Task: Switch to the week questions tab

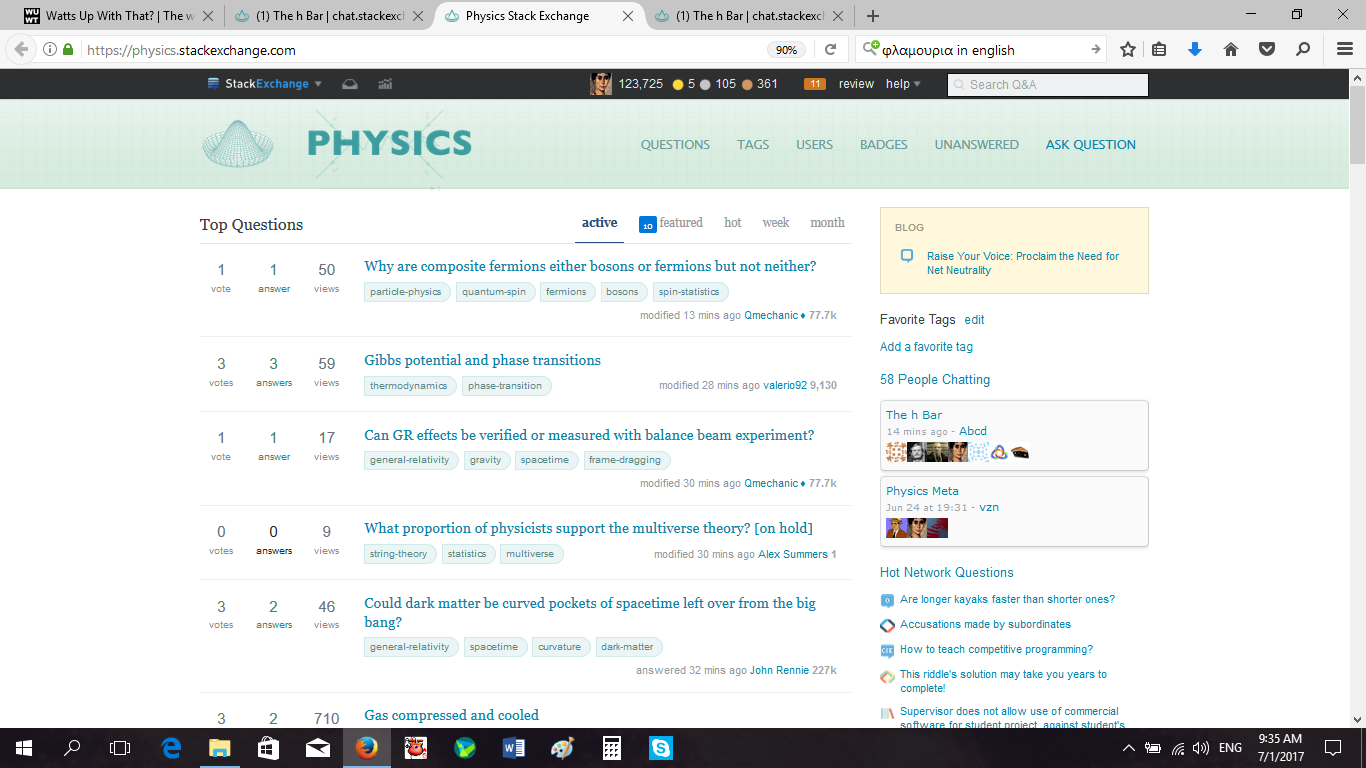Action: 776,223
